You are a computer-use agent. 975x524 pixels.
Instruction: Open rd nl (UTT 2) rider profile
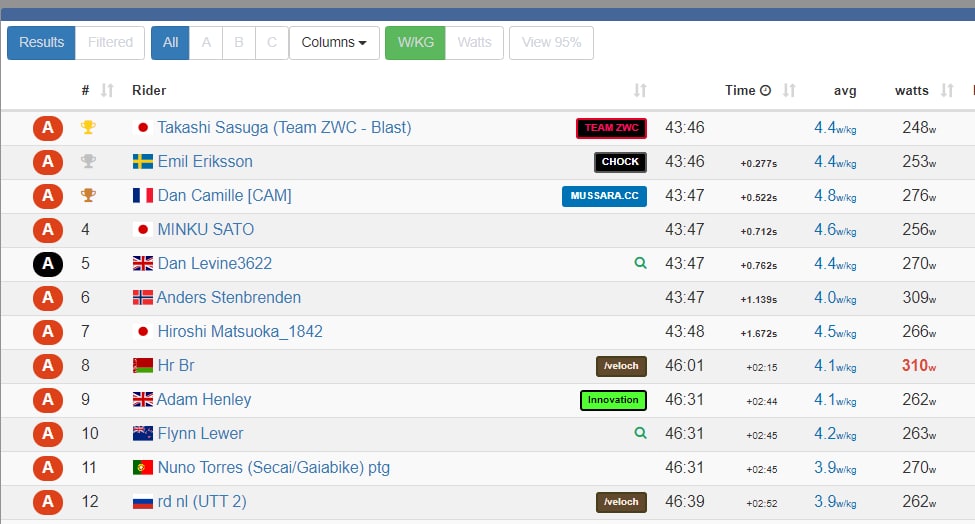[202, 502]
